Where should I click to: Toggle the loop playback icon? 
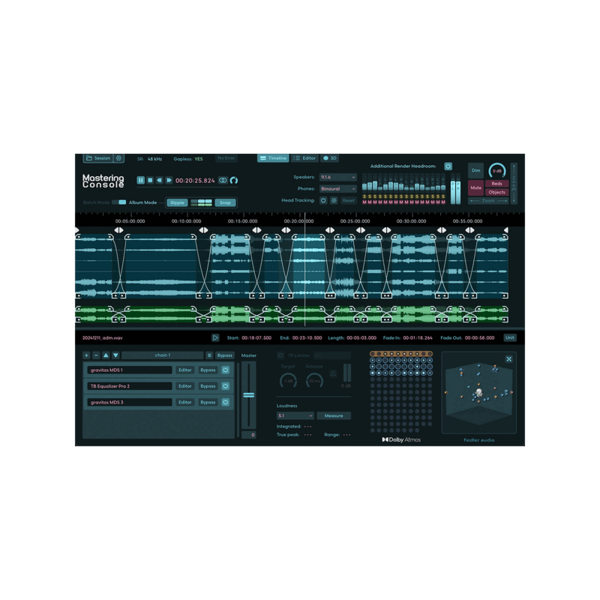(223, 180)
